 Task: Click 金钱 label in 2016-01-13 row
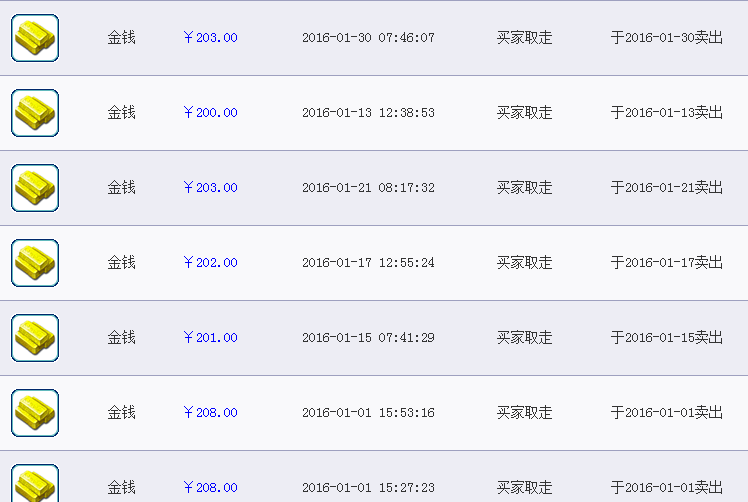pos(122,113)
